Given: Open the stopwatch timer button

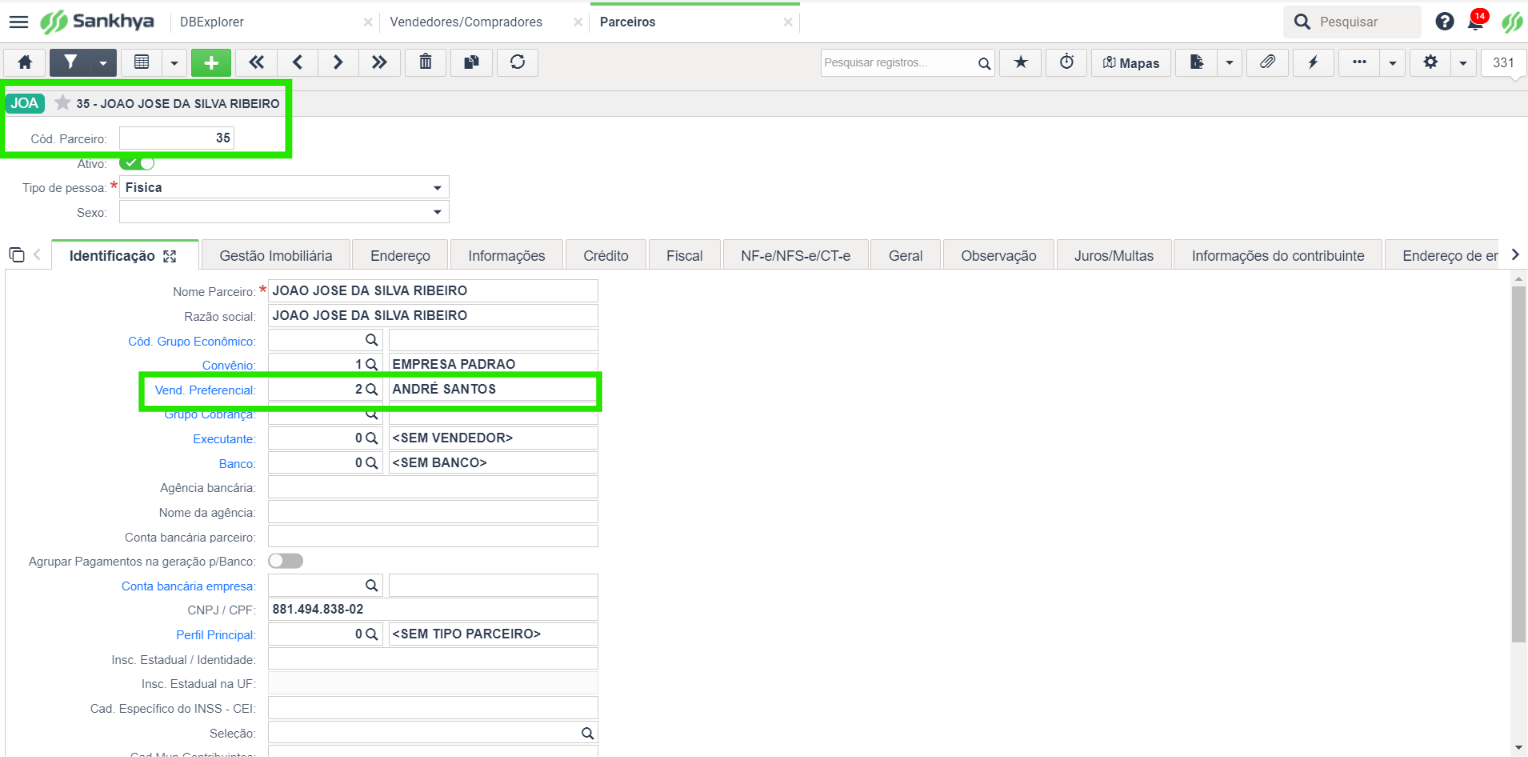Looking at the screenshot, I should click(x=1067, y=62).
